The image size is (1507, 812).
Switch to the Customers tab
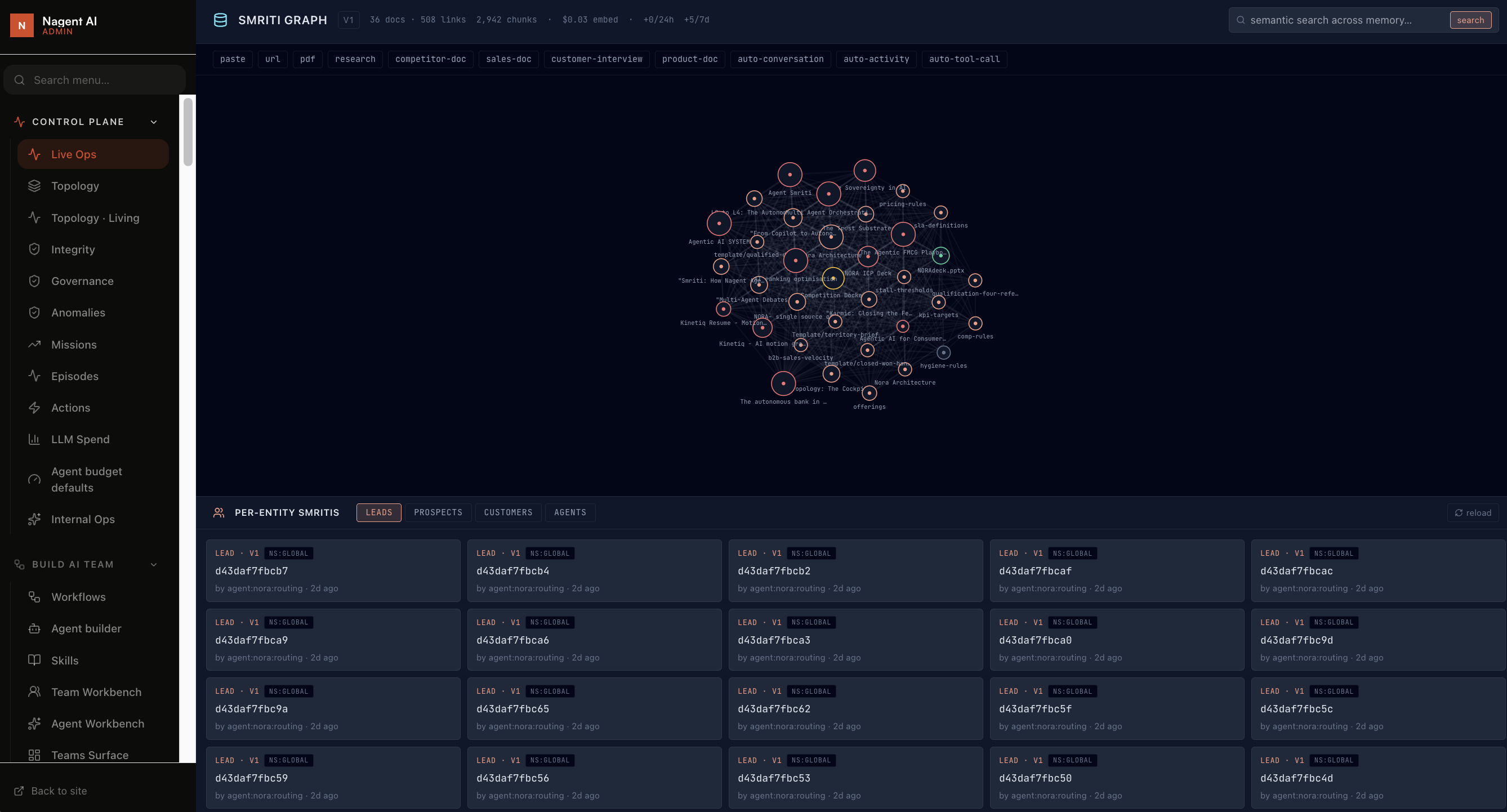pos(509,512)
